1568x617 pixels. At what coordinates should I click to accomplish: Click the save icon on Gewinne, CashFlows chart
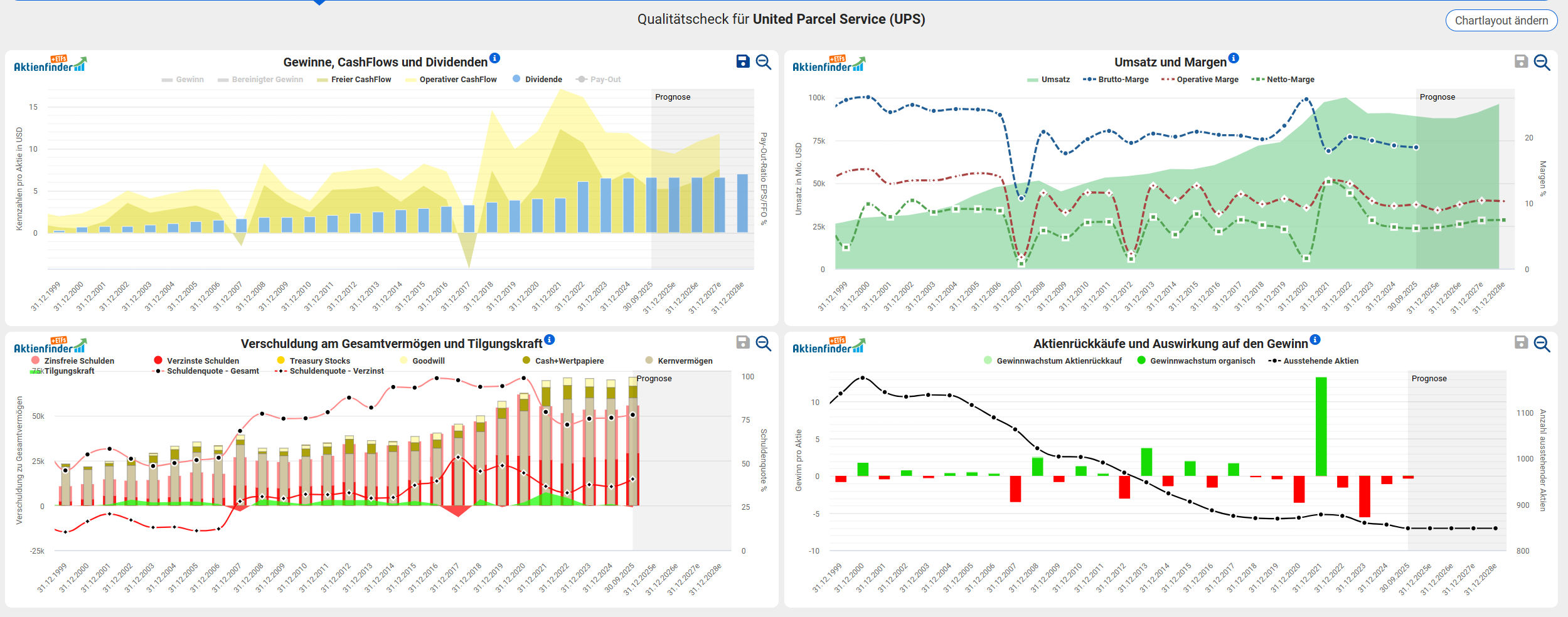pos(743,61)
